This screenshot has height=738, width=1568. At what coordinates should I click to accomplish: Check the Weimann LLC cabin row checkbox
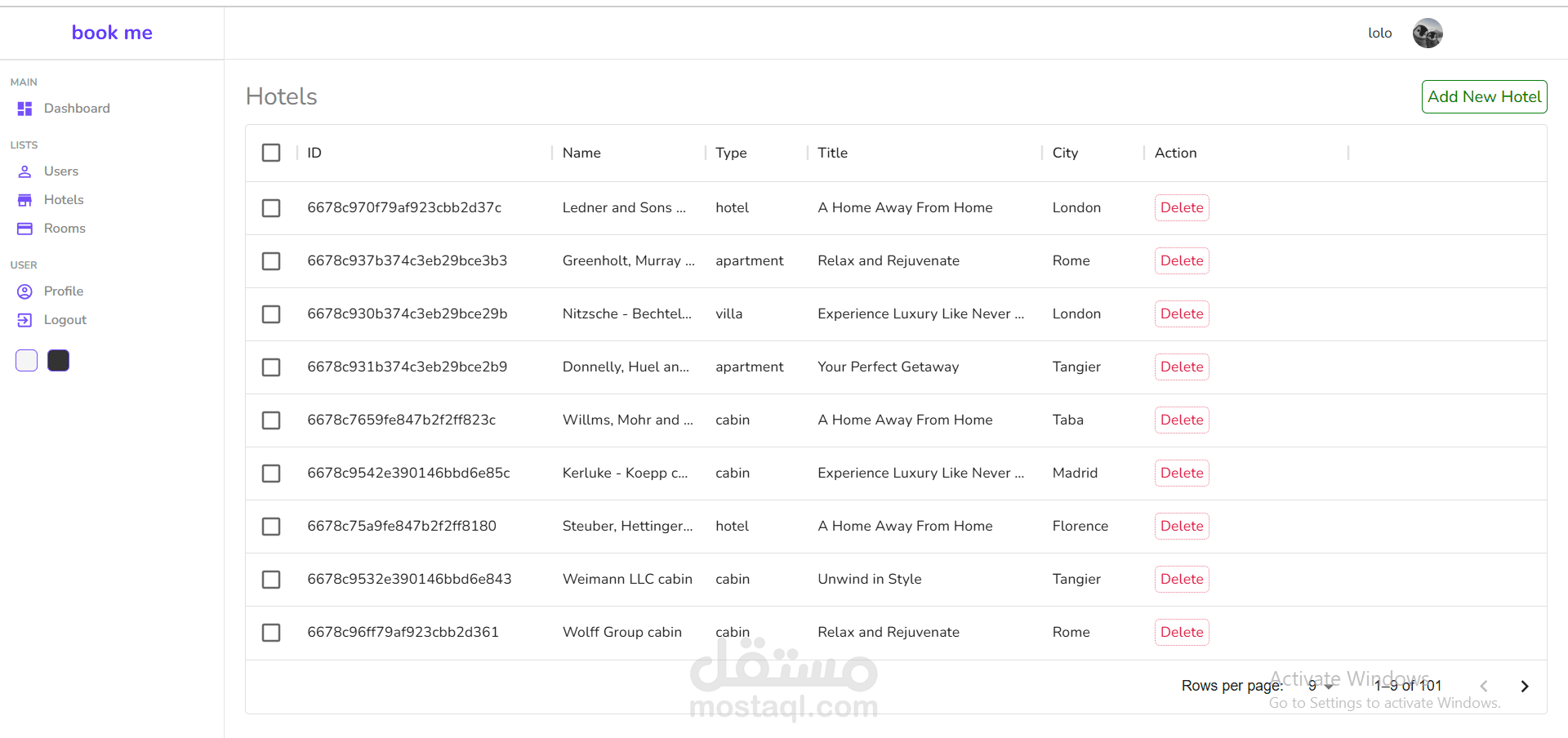(x=271, y=580)
